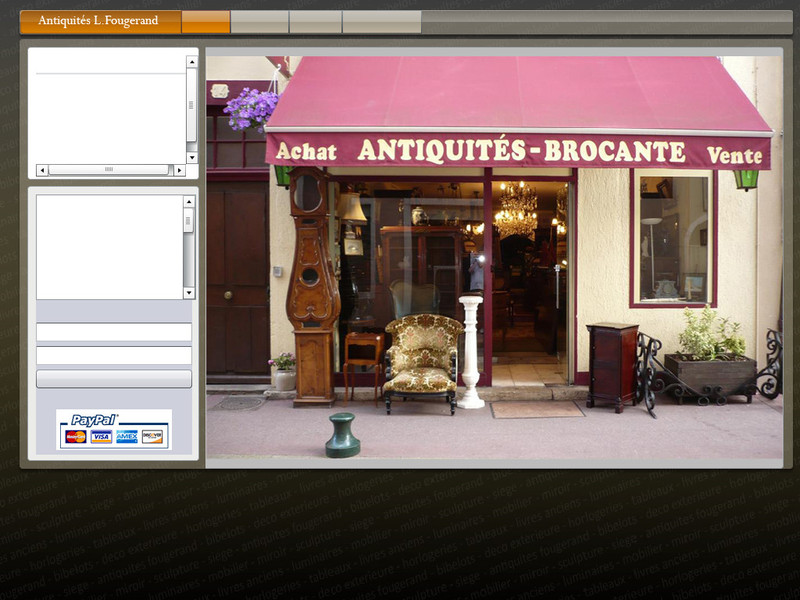Viewport: 800px width, 600px height.
Task: Click the Discover card icon
Action: [x=152, y=437]
